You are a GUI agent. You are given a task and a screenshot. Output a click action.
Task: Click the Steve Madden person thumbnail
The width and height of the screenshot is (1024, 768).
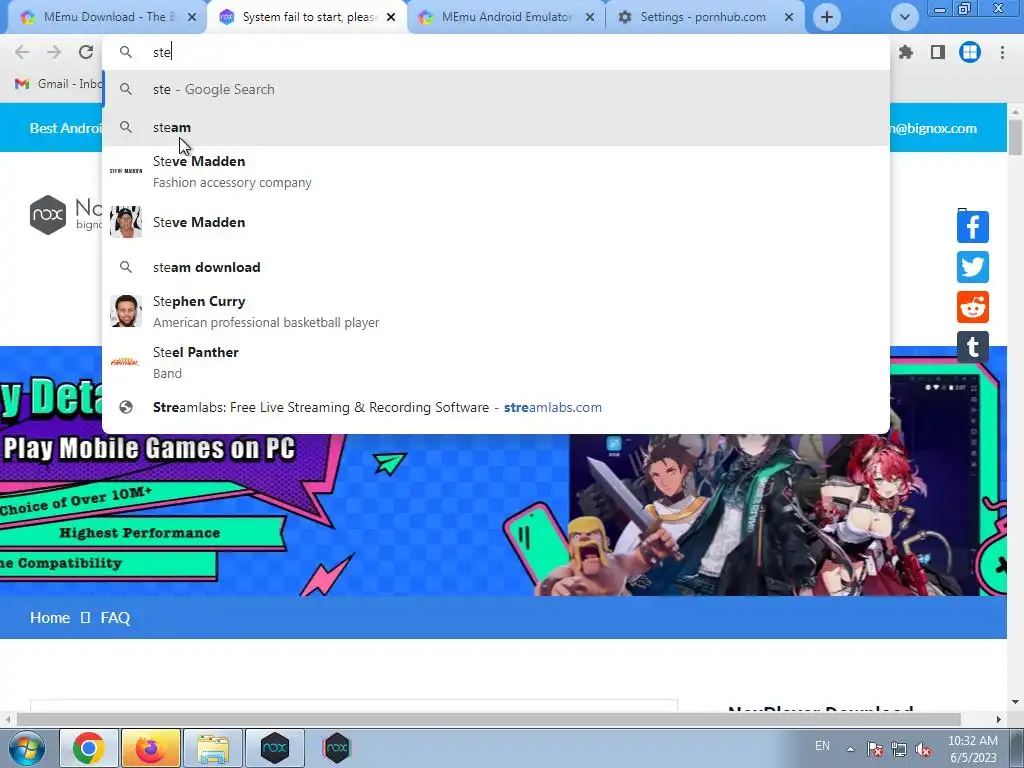pyautogui.click(x=125, y=222)
